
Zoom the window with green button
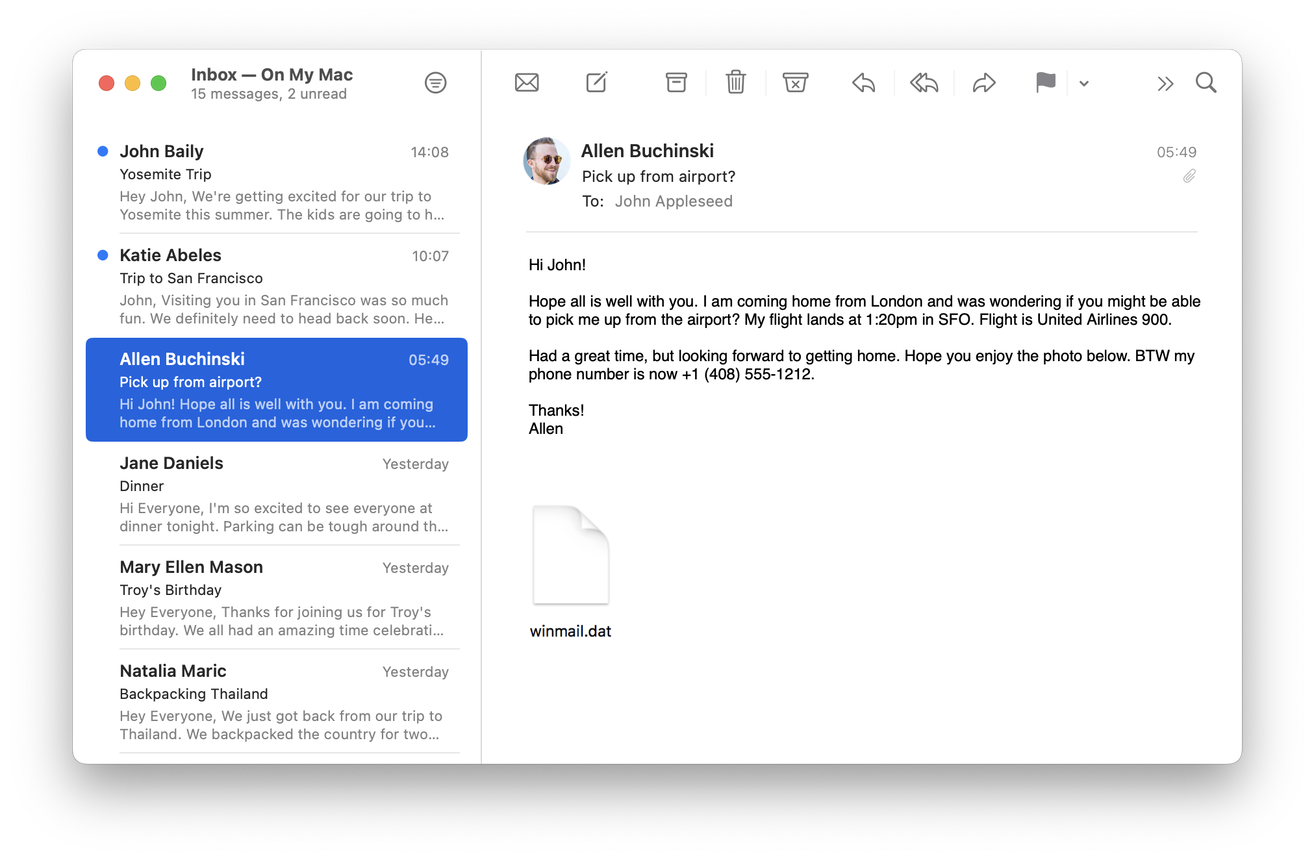158,83
